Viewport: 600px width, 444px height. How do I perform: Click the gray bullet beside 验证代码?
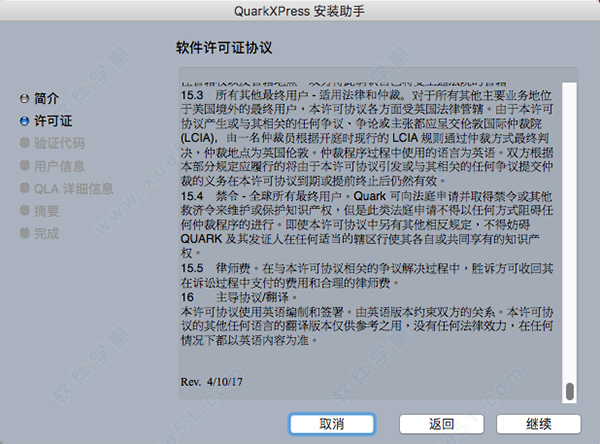(24, 143)
